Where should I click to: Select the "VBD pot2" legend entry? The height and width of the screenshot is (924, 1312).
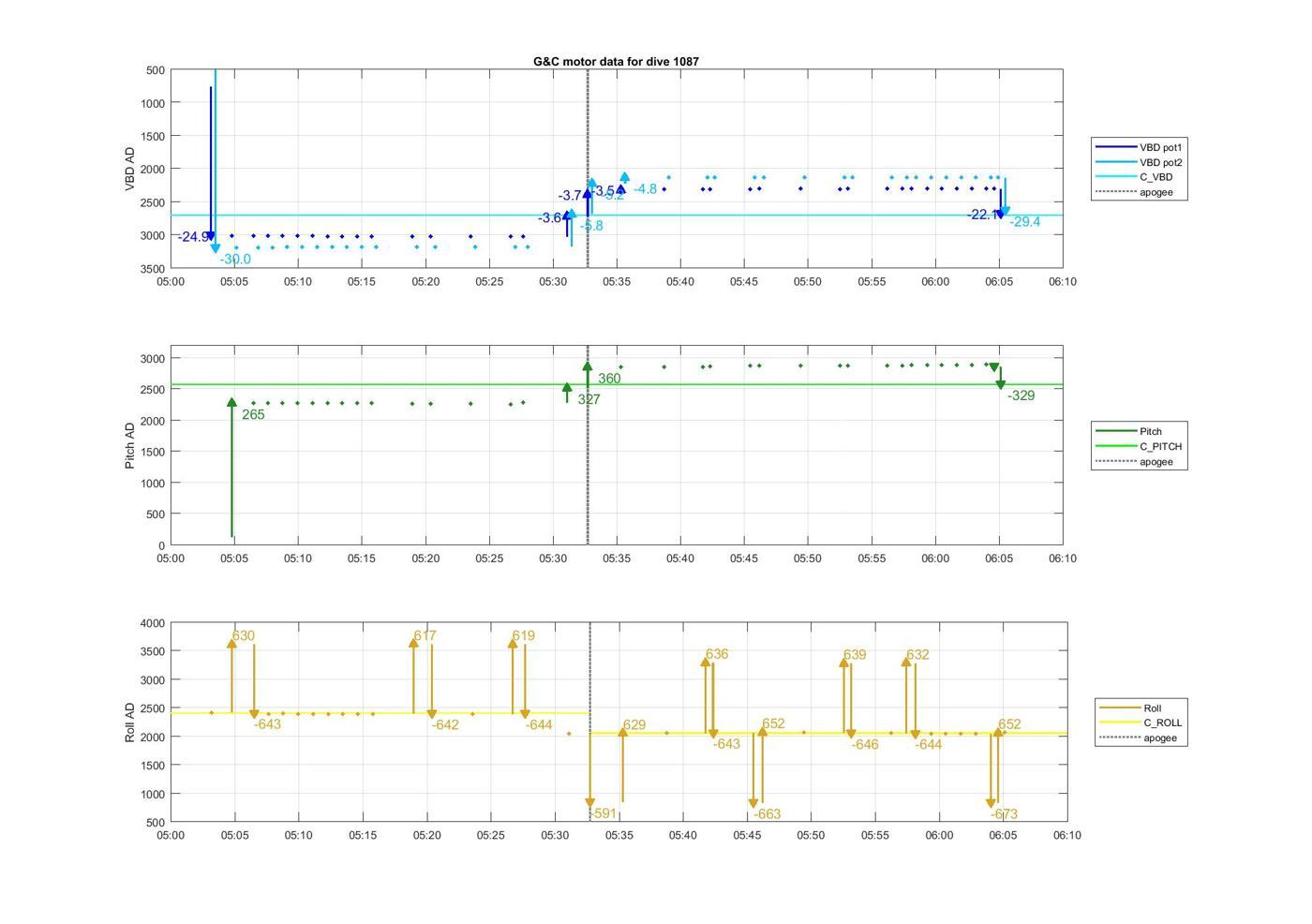pyautogui.click(x=1139, y=162)
